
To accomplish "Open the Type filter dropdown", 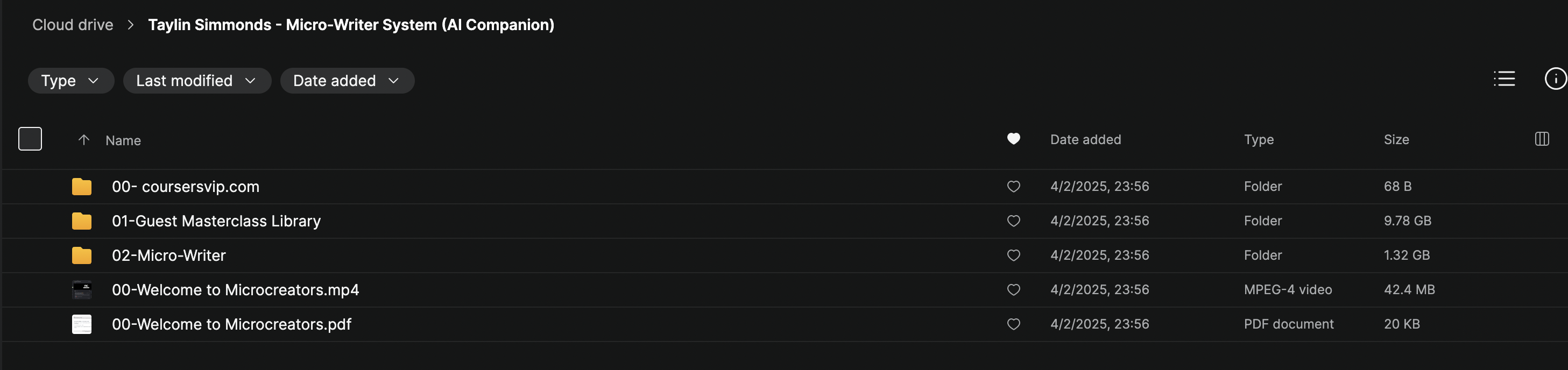I will pyautogui.click(x=70, y=81).
